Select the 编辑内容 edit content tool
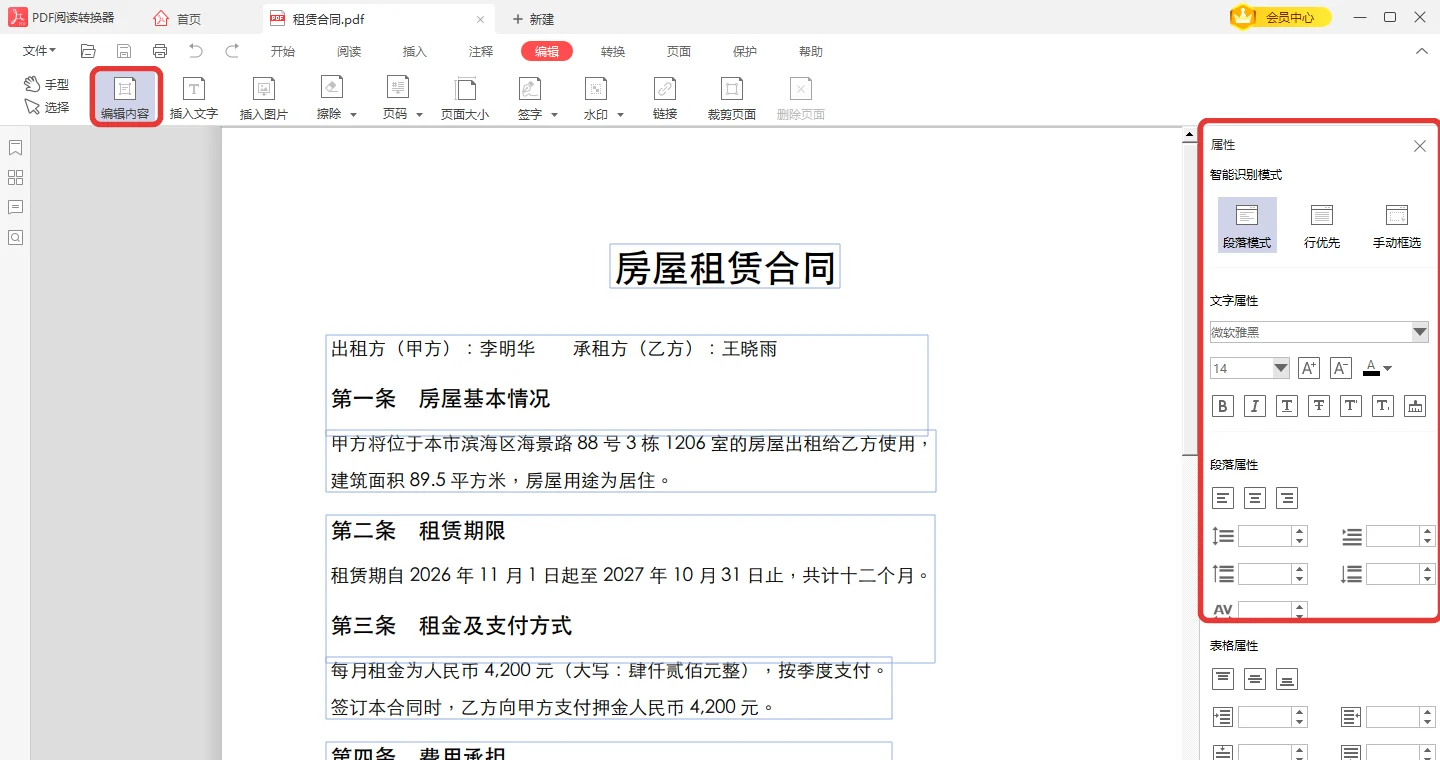 tap(125, 98)
